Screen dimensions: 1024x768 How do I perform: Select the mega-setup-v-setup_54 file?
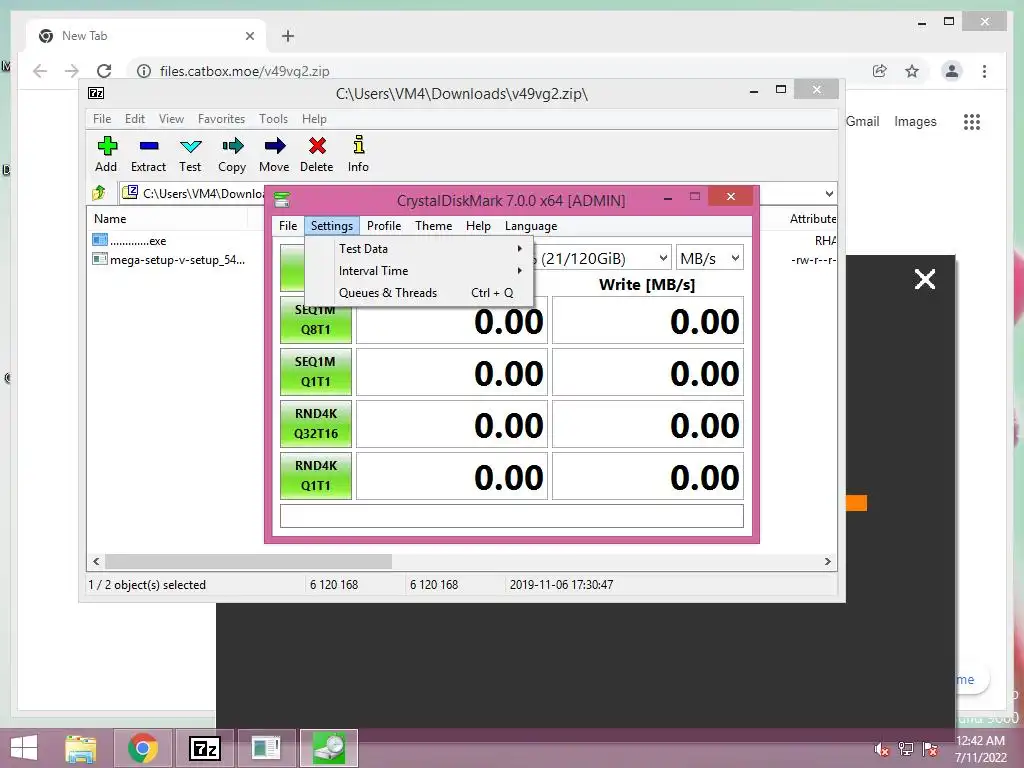(x=176, y=260)
